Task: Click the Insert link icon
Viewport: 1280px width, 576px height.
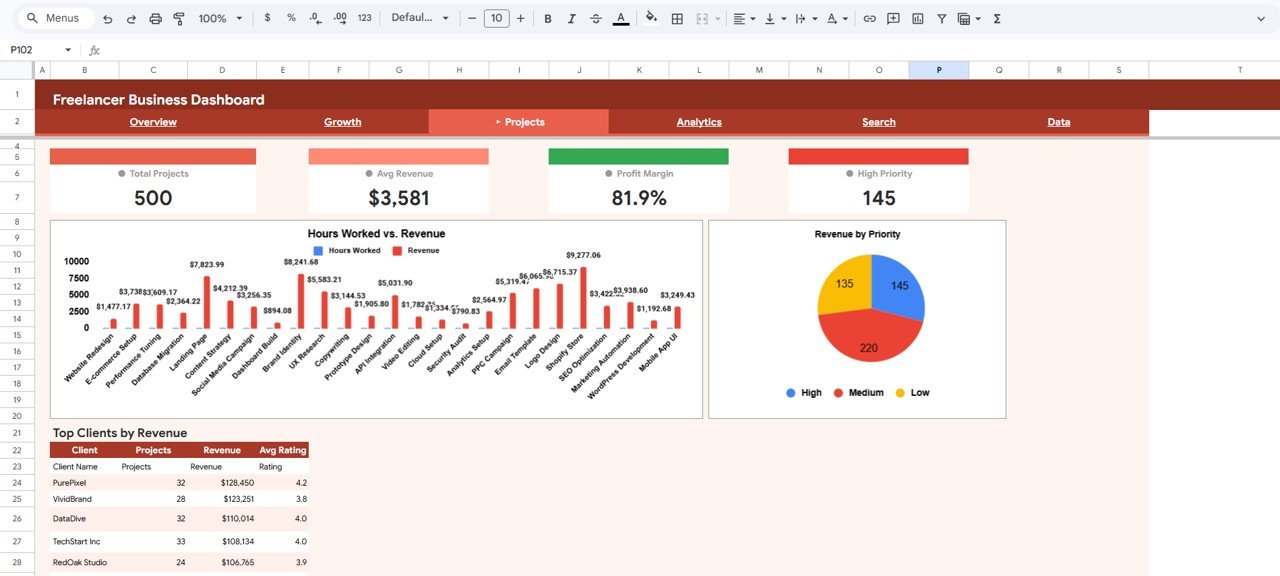Action: coord(869,18)
